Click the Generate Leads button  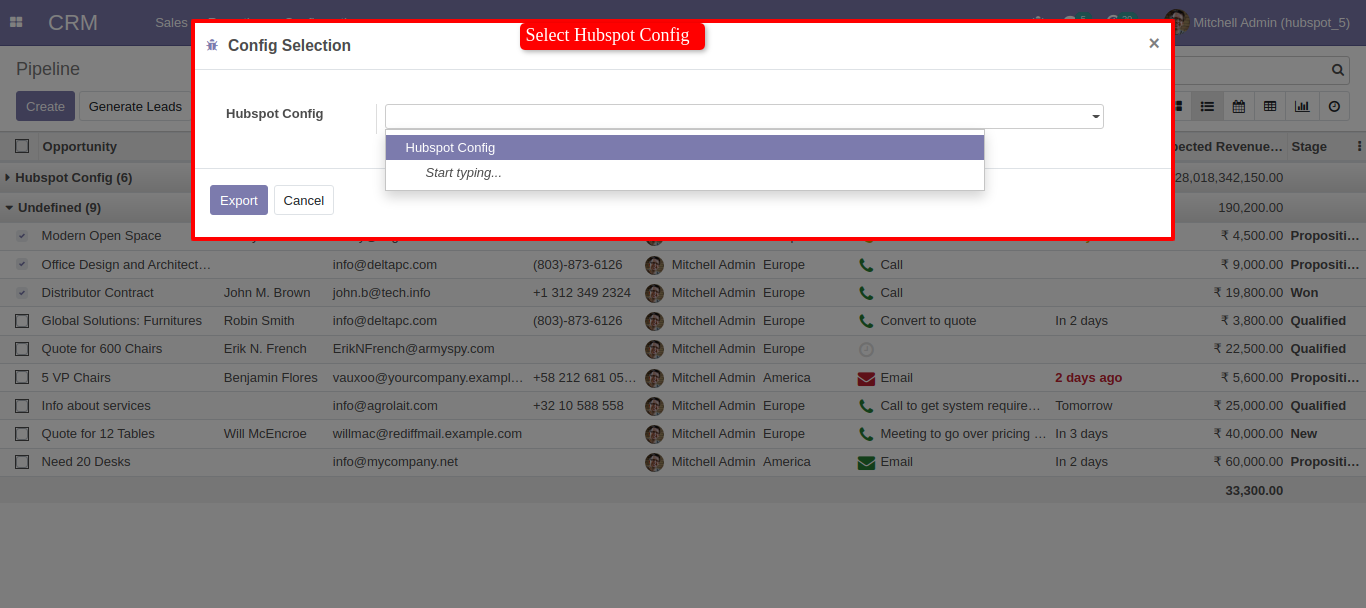click(135, 106)
